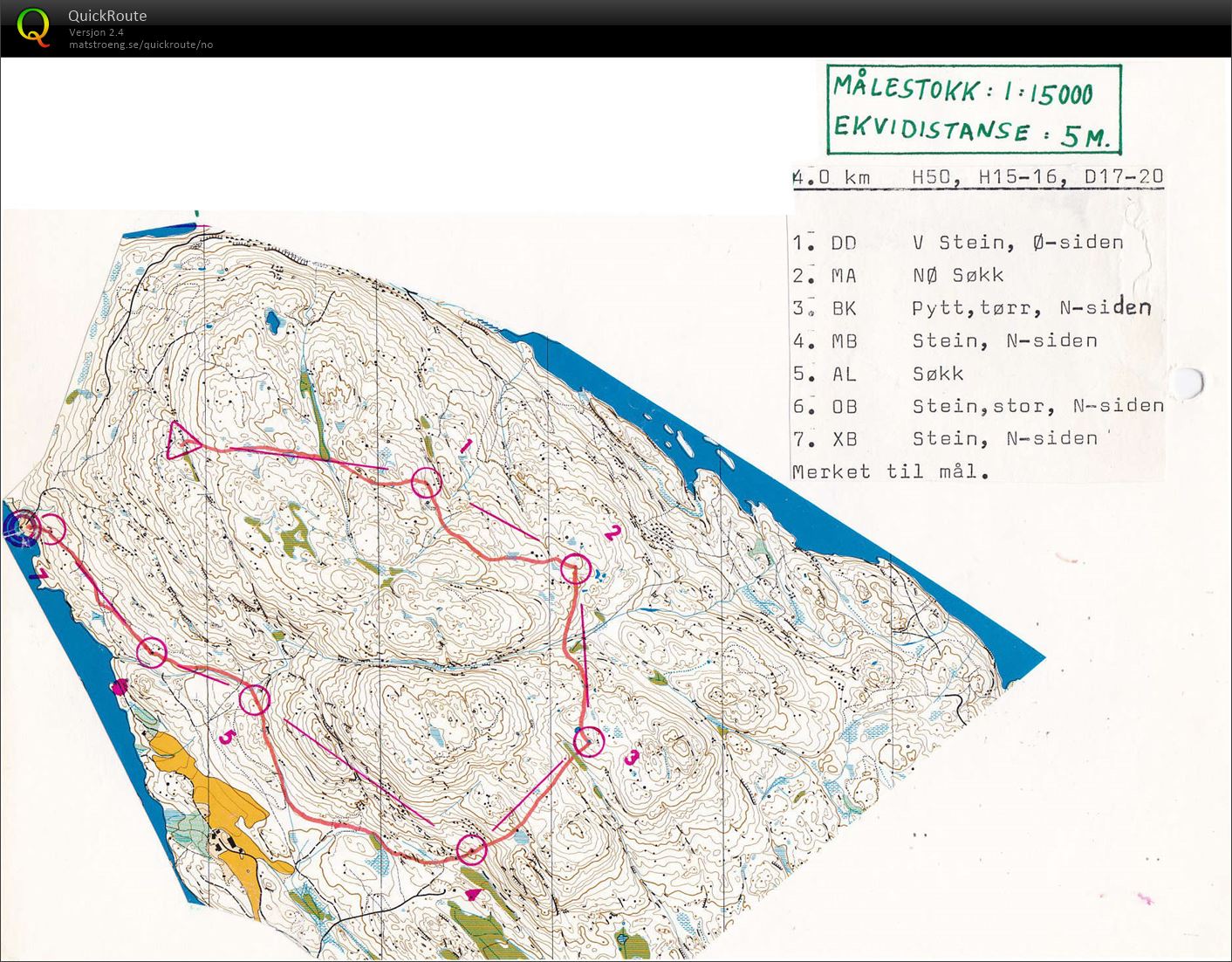
Task: Click description row 2. MA NØ Søkk
Action: tap(898, 275)
